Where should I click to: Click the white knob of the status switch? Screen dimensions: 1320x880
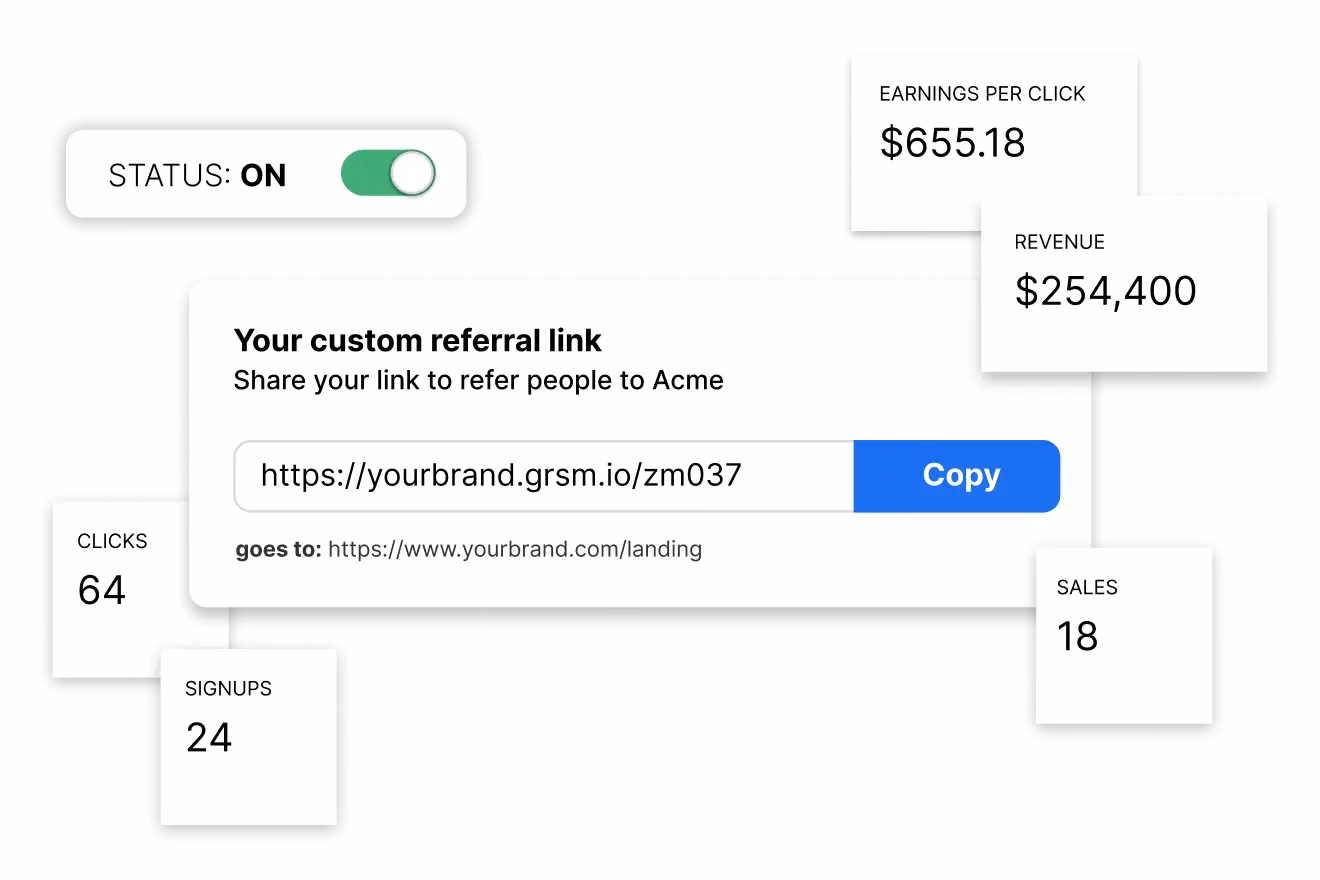tap(412, 174)
